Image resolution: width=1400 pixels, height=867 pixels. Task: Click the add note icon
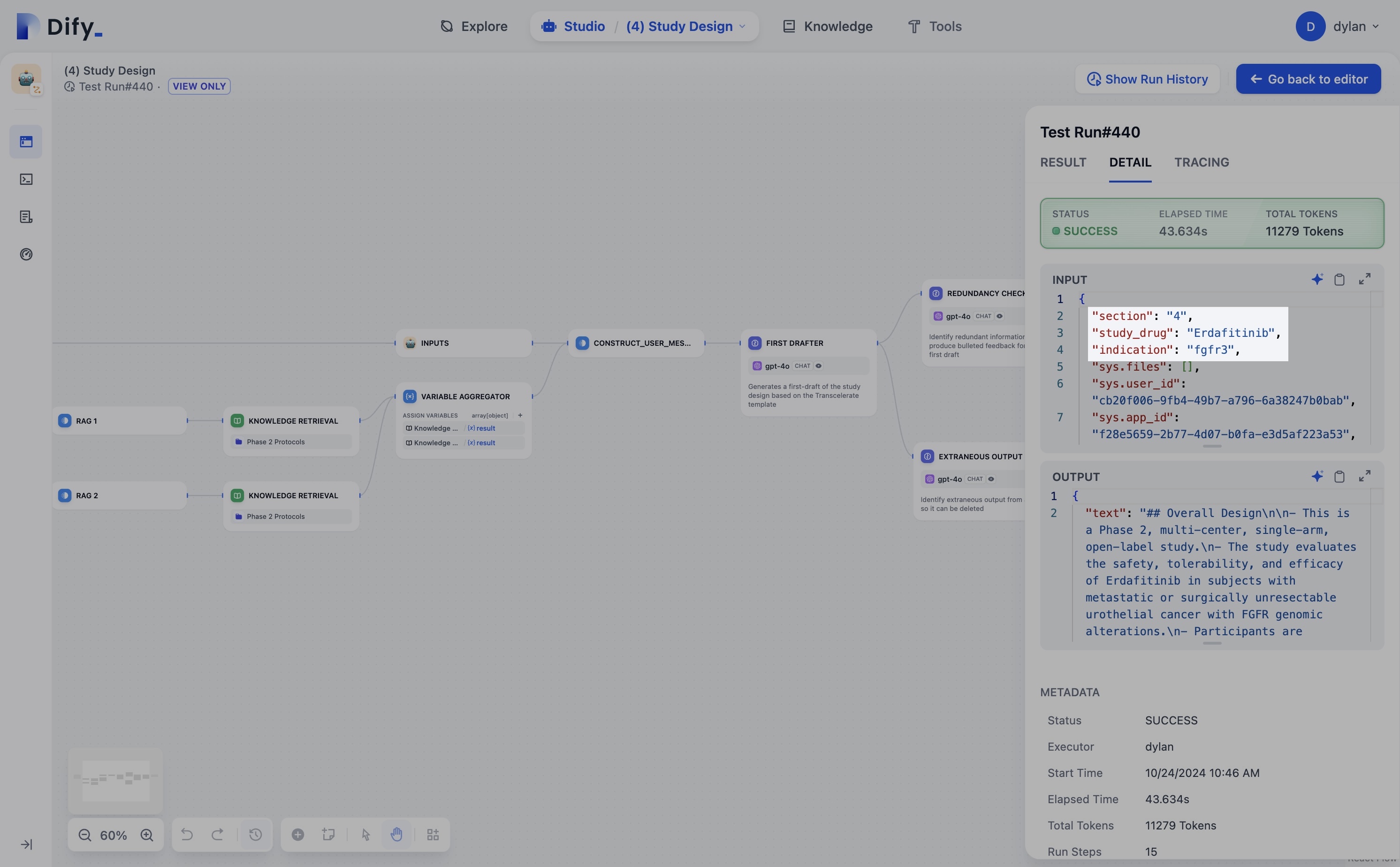point(328,834)
